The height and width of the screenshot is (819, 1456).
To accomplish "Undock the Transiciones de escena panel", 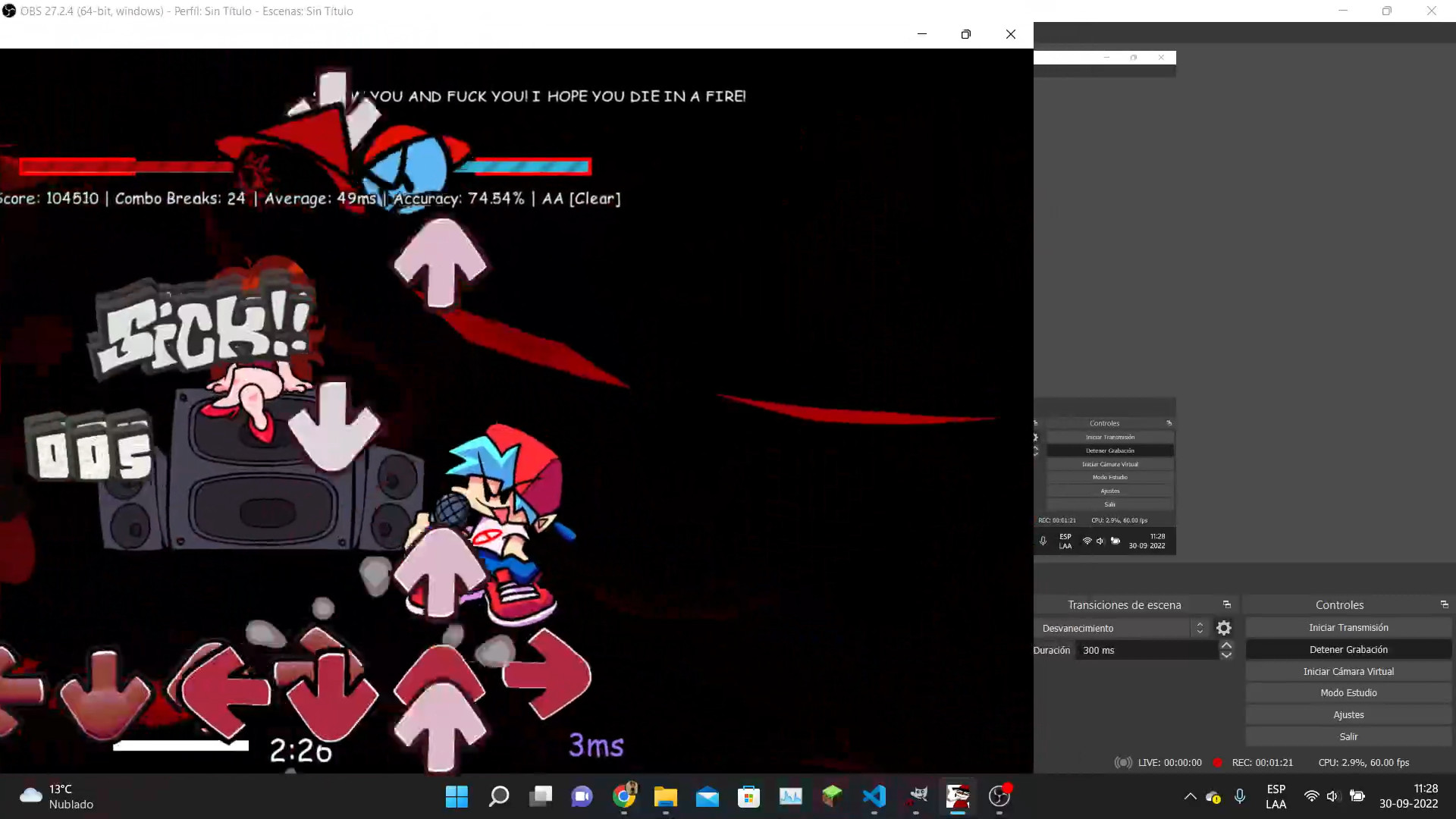I will click(x=1226, y=604).
